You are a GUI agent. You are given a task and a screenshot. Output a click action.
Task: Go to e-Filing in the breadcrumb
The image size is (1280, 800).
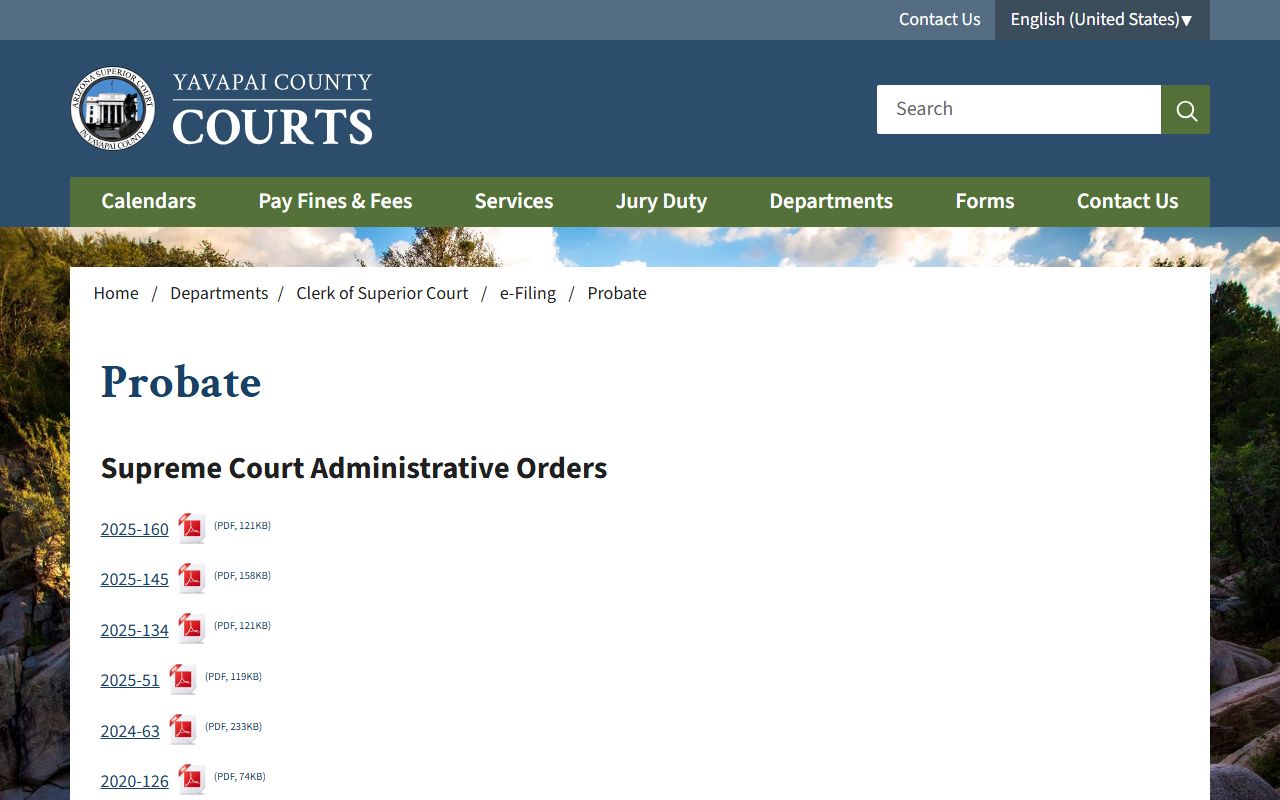[528, 293]
